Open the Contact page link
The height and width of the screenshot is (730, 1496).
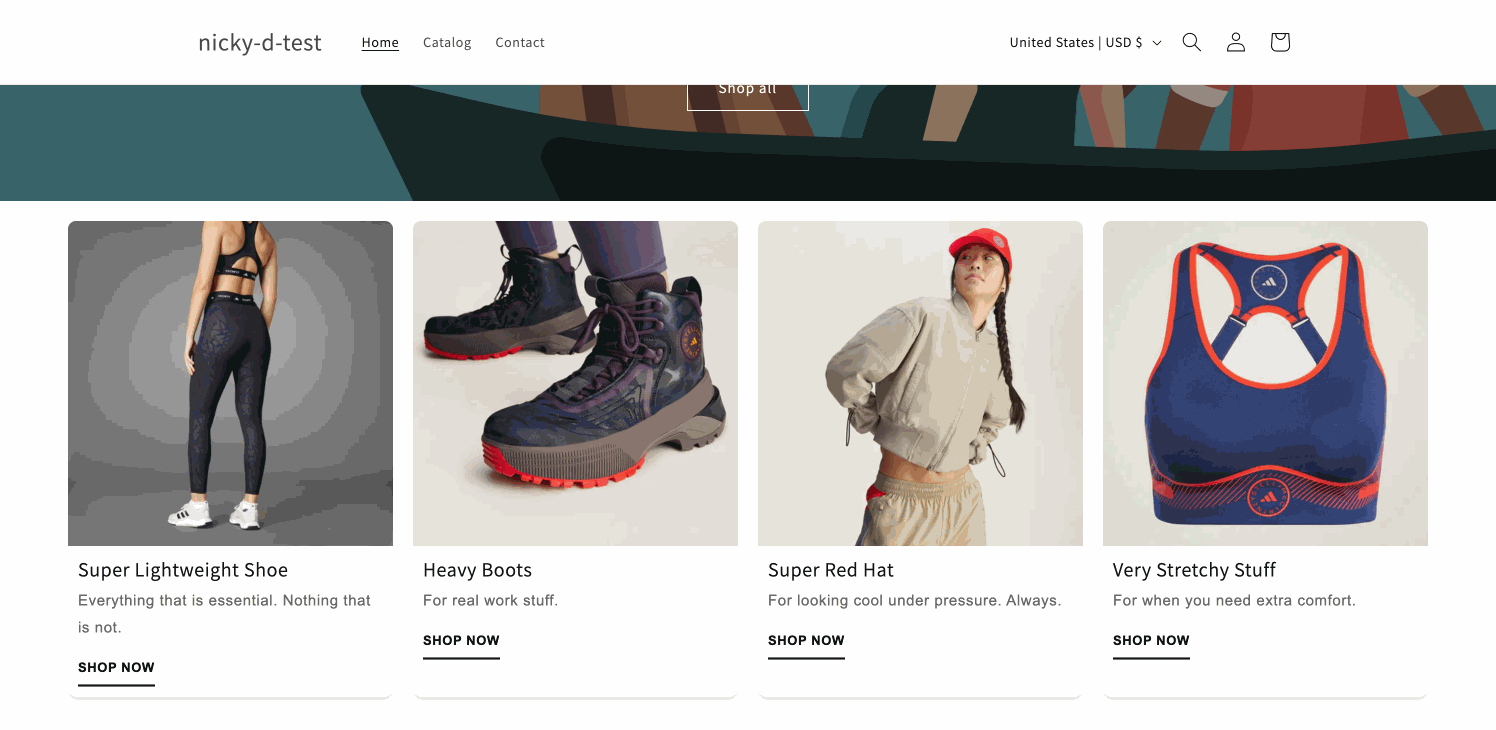pos(520,42)
